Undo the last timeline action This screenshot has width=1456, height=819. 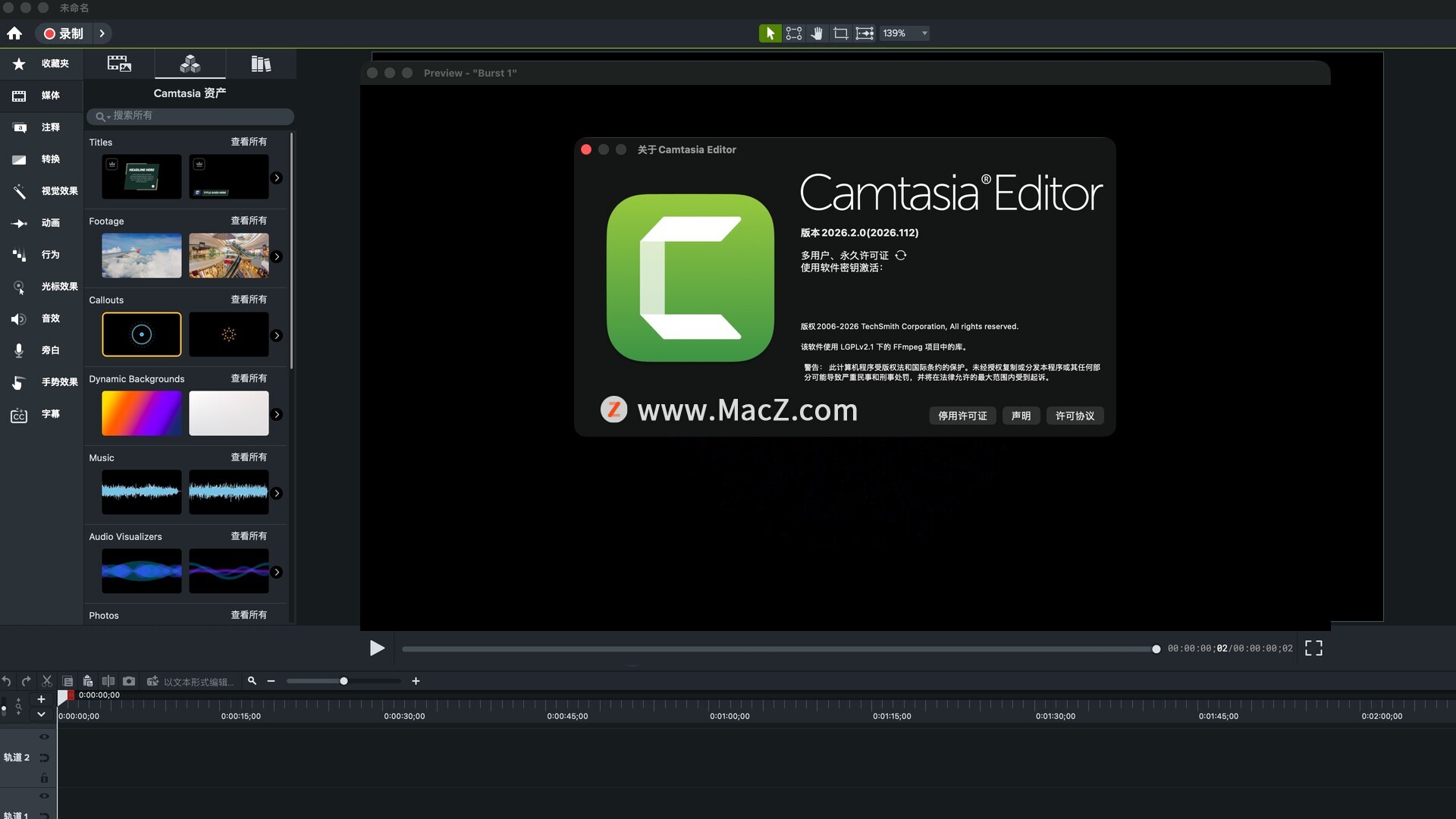click(x=6, y=681)
